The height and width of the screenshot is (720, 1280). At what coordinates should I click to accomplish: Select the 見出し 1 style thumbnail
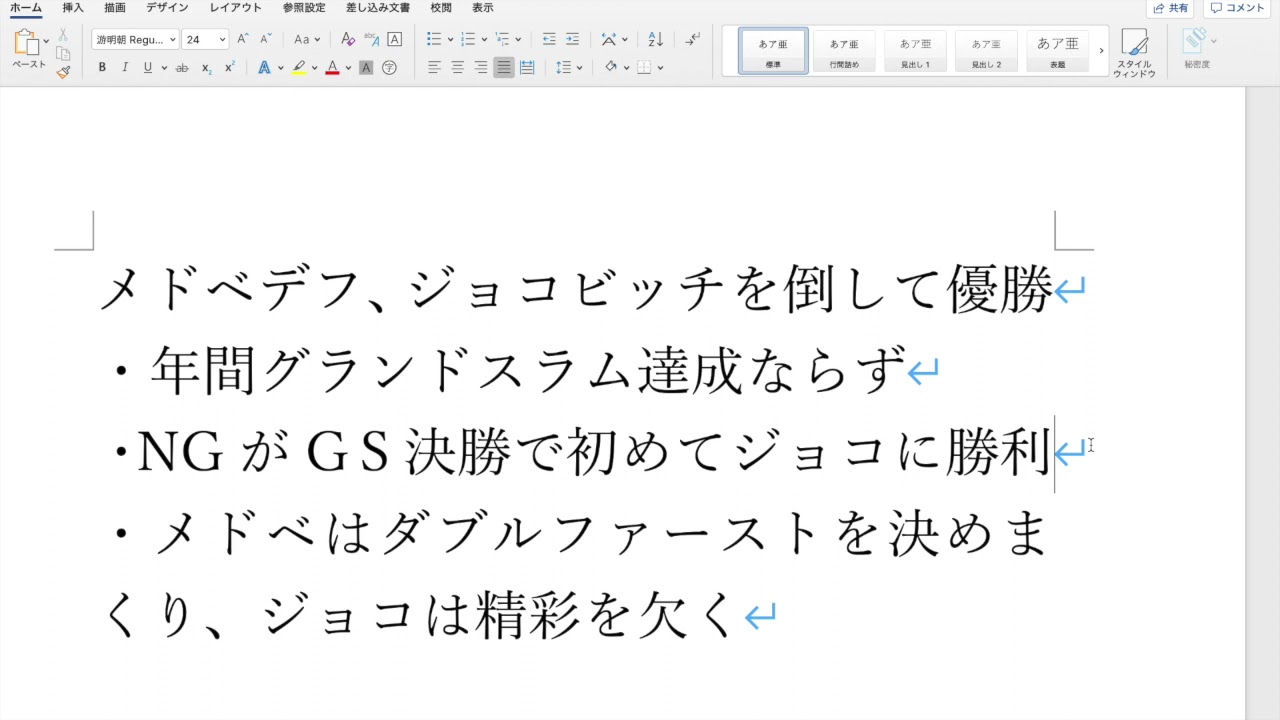tap(915, 51)
